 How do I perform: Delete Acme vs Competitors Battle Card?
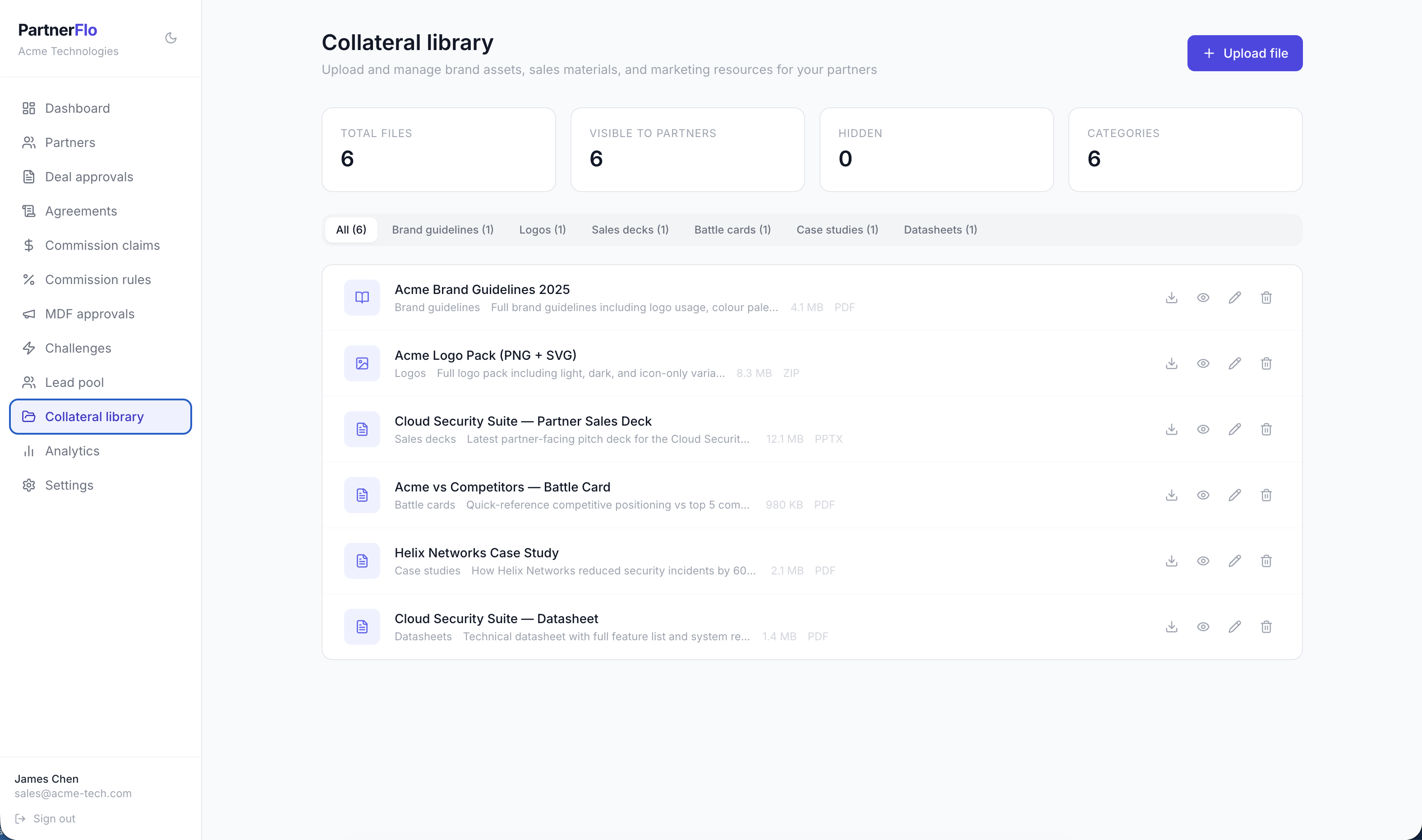(x=1266, y=495)
